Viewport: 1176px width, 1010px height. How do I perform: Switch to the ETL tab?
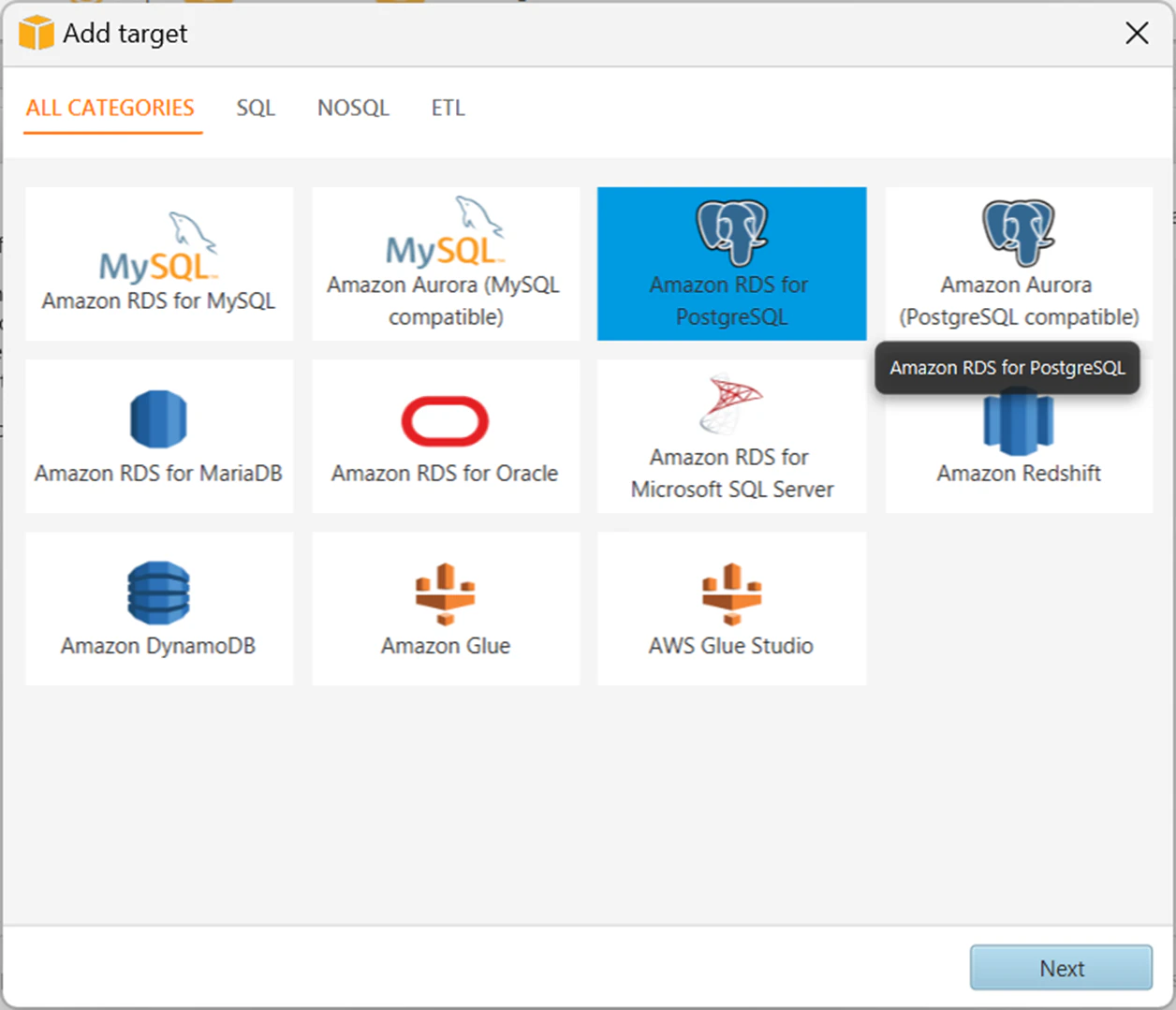(448, 109)
